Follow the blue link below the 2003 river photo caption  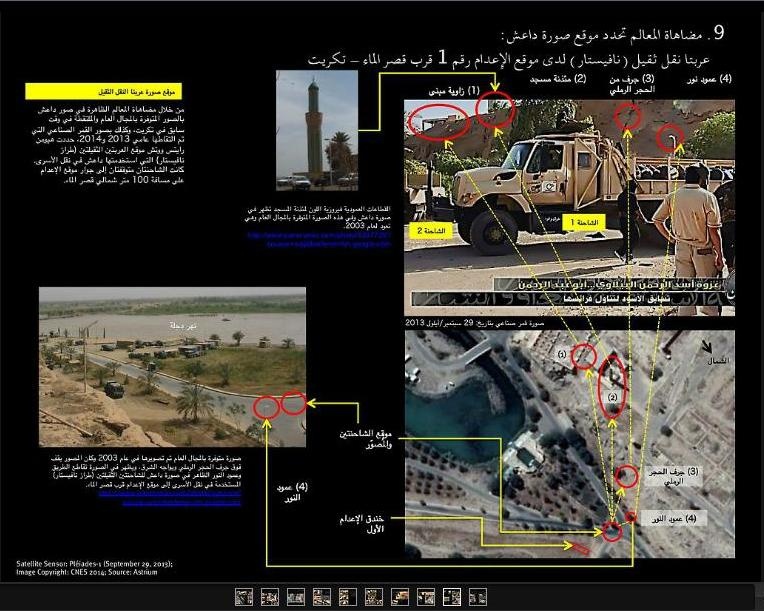[x=199, y=497]
